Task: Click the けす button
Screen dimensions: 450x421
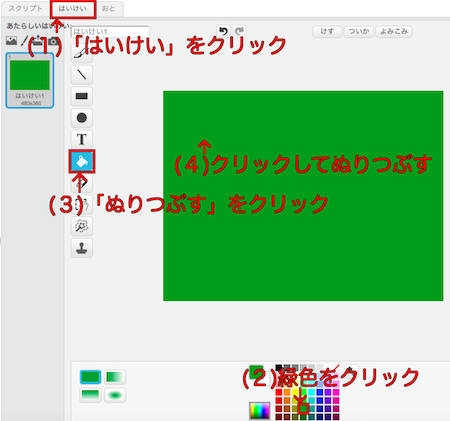Action: [x=327, y=32]
